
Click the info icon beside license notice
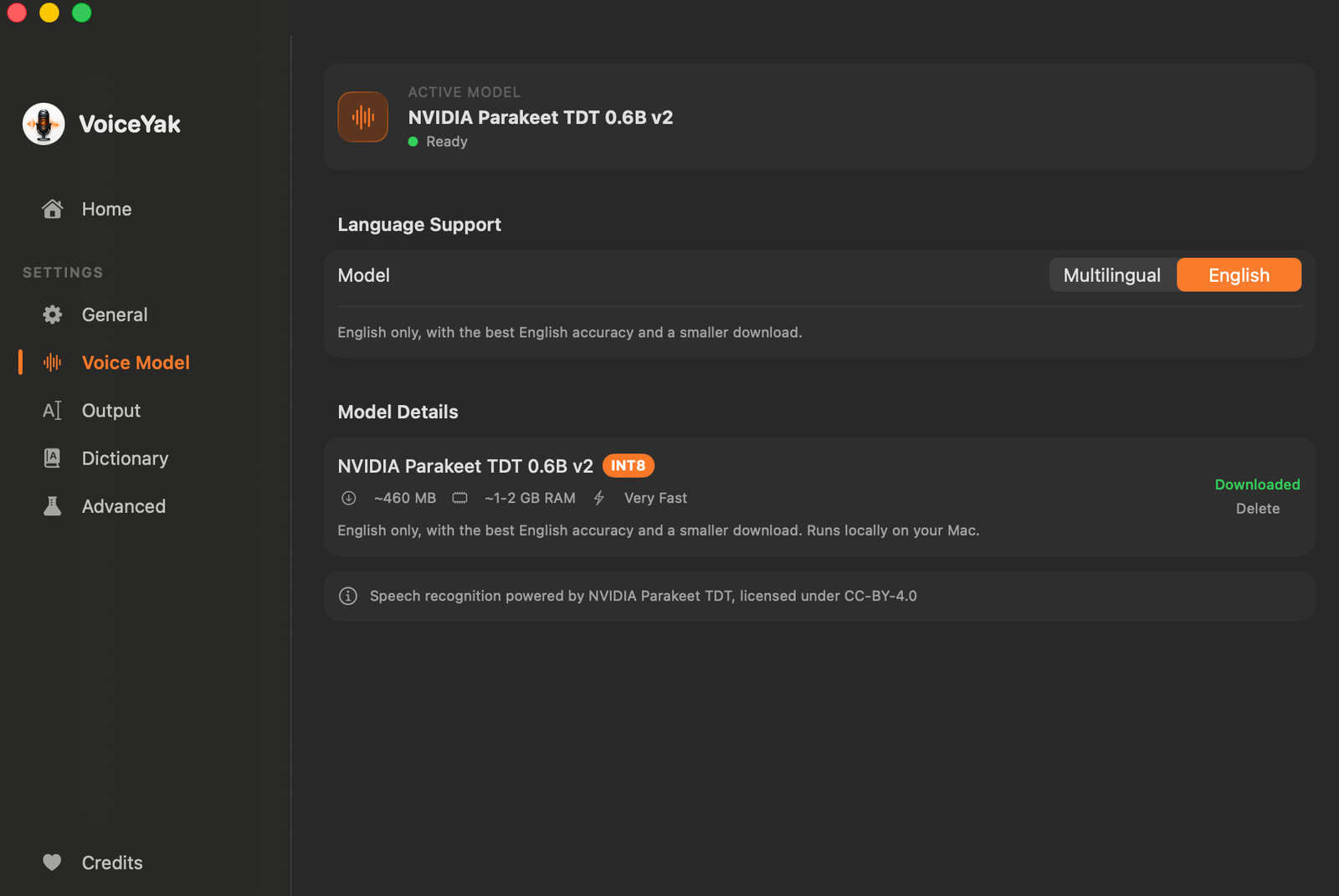pos(348,596)
